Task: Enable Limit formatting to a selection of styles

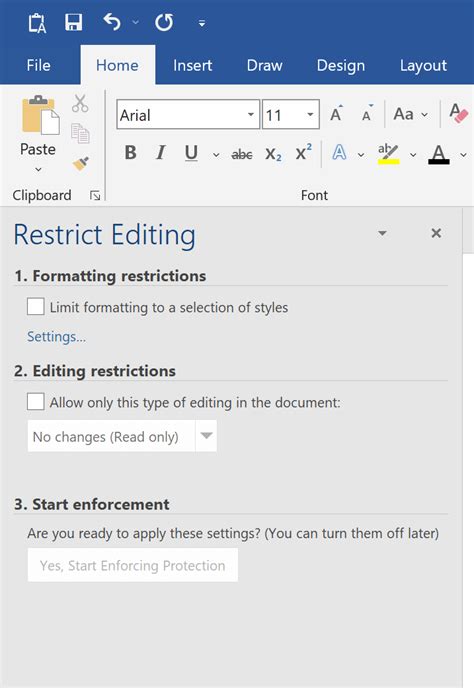Action: (x=36, y=307)
